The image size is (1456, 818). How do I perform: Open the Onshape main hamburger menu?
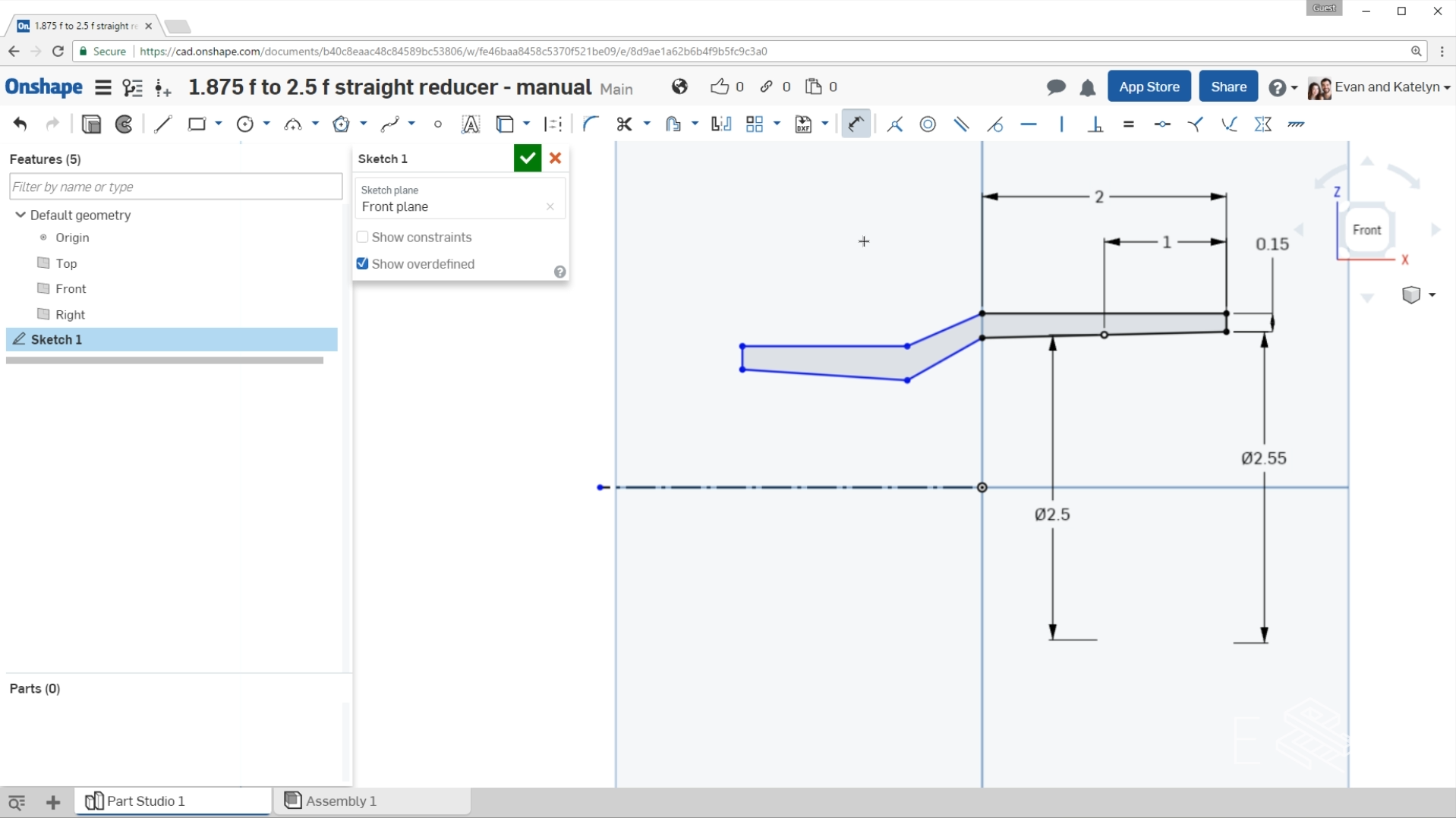[103, 87]
